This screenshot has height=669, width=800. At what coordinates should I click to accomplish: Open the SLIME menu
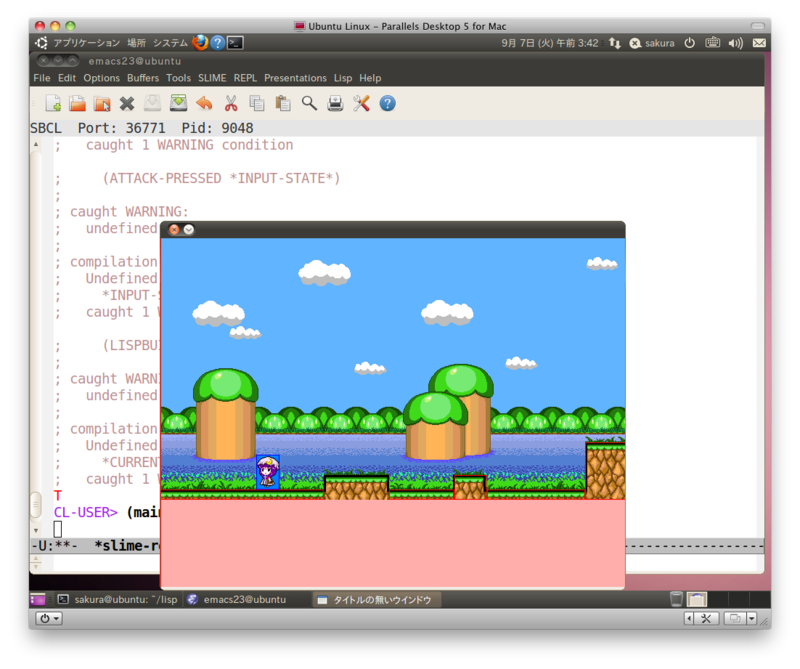pyautogui.click(x=212, y=78)
